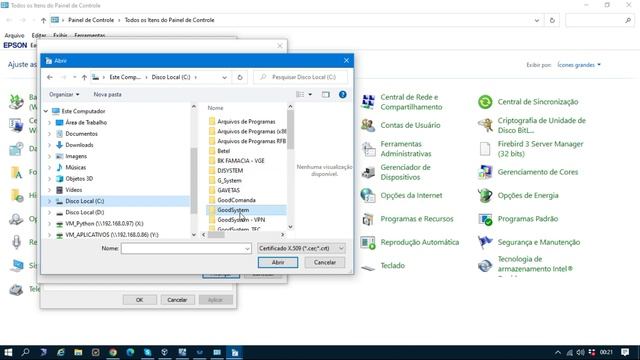
Task: Open file type Certificado X.509 dropdown
Action: 301,248
